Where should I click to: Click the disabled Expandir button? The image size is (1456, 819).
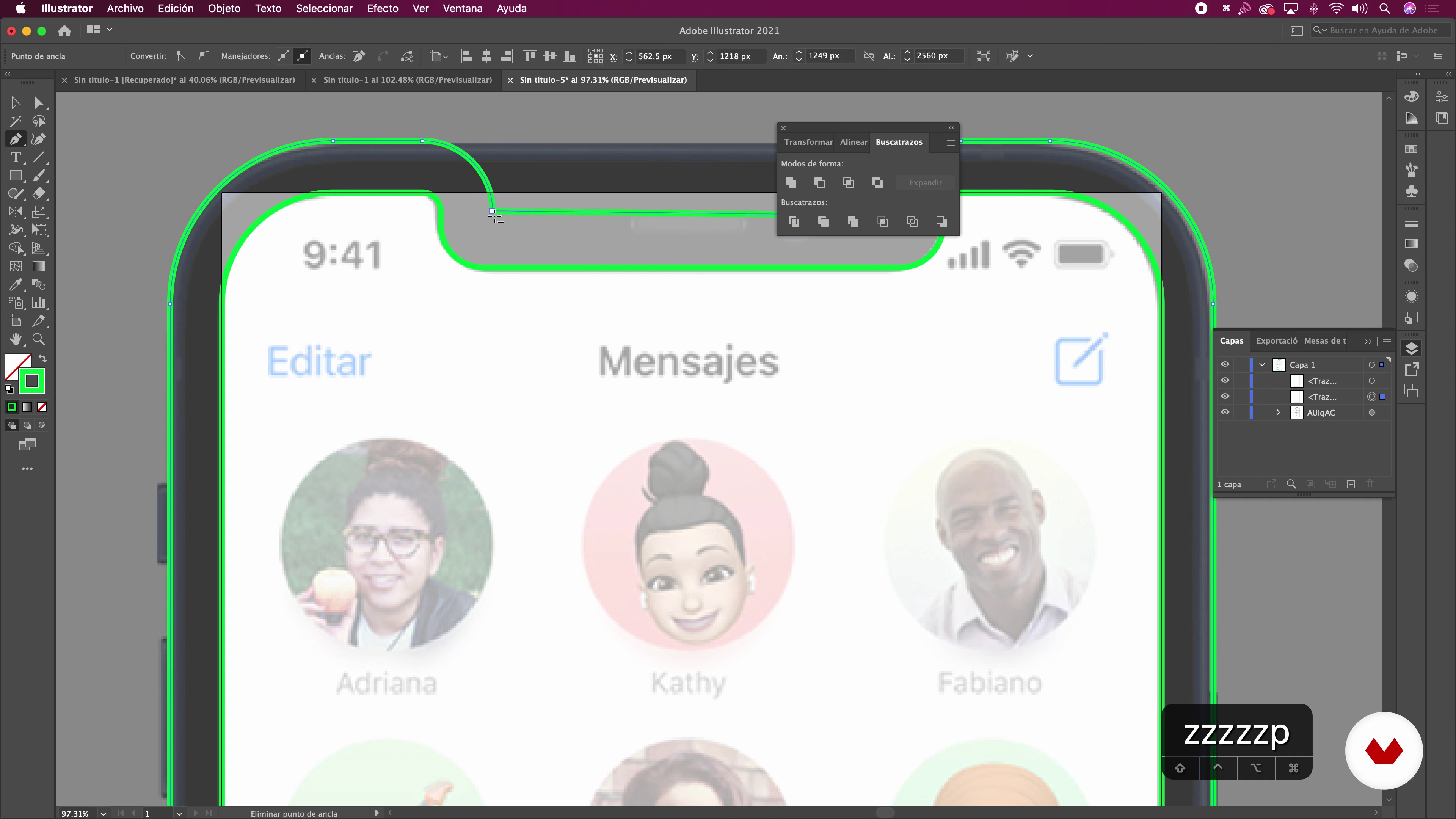[925, 182]
